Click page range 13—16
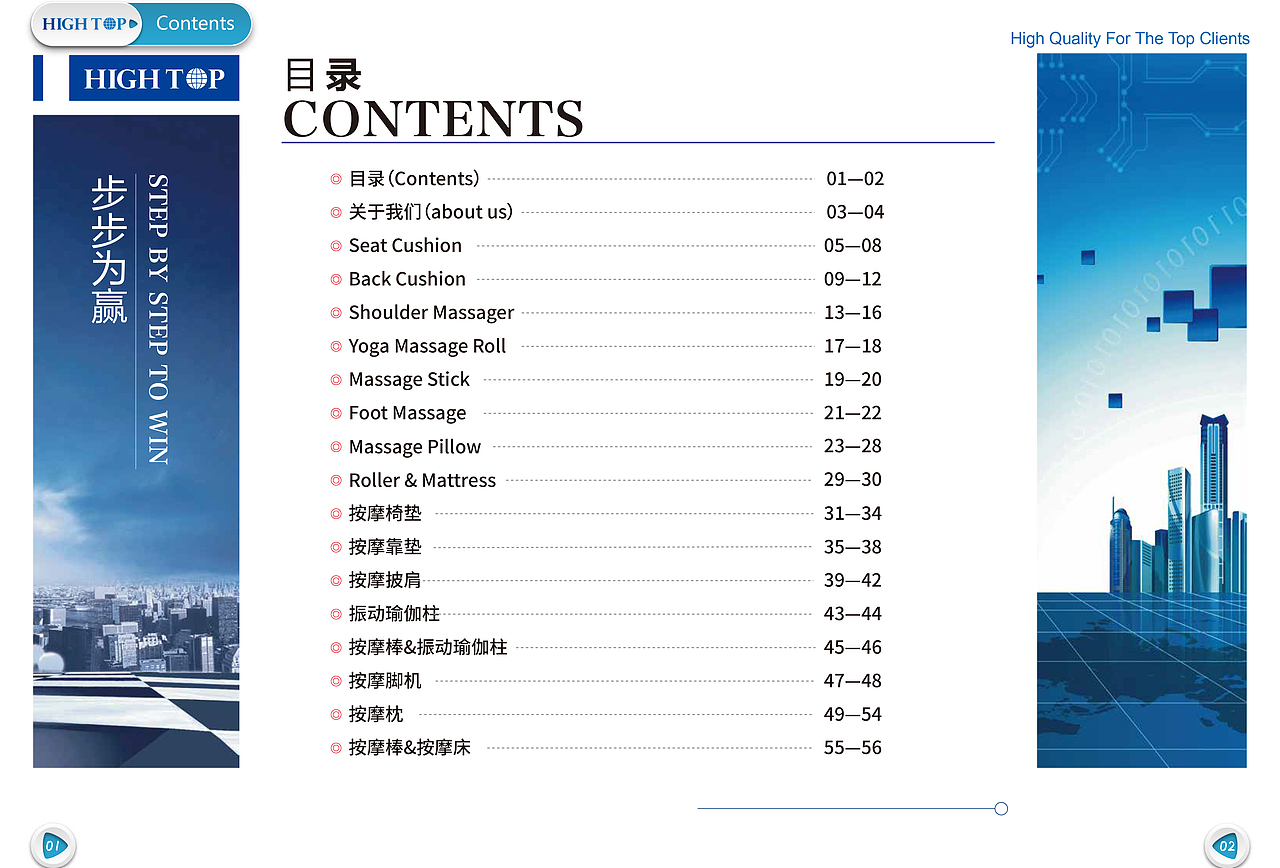The width and height of the screenshot is (1280, 868). 853,313
